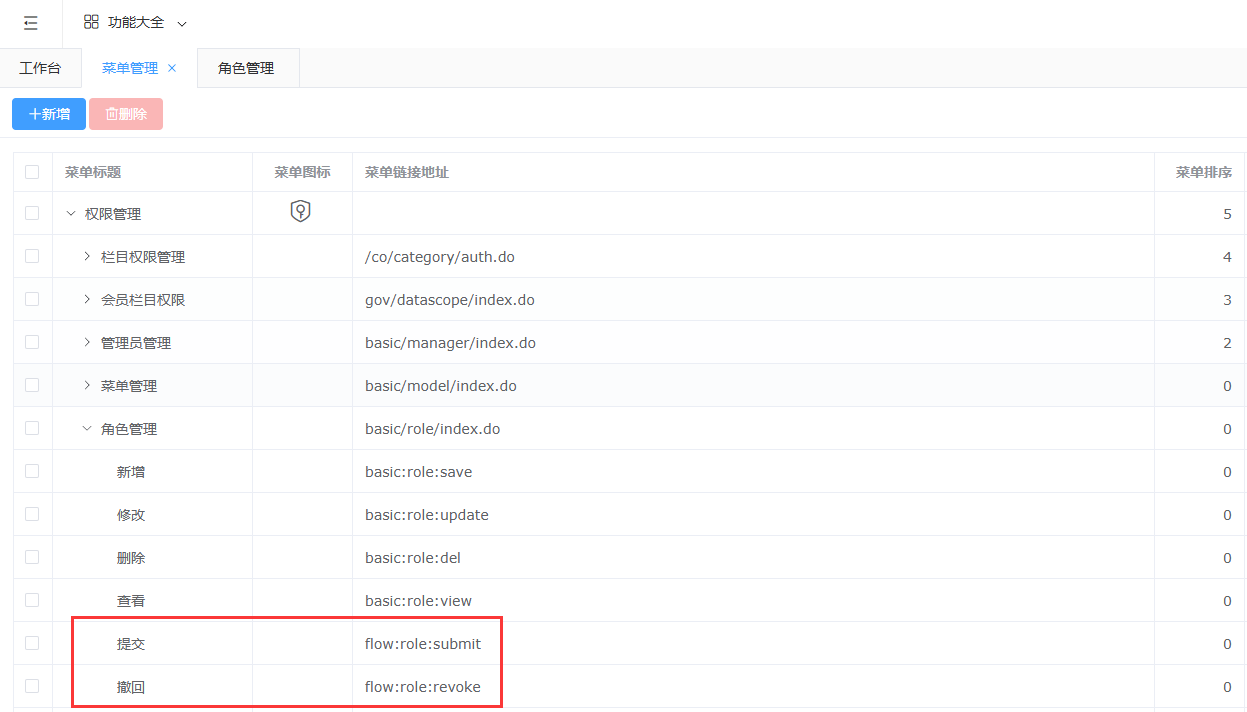Click the 菜单排序 column header
Viewport: 1247px width, 712px height.
click(x=1203, y=172)
